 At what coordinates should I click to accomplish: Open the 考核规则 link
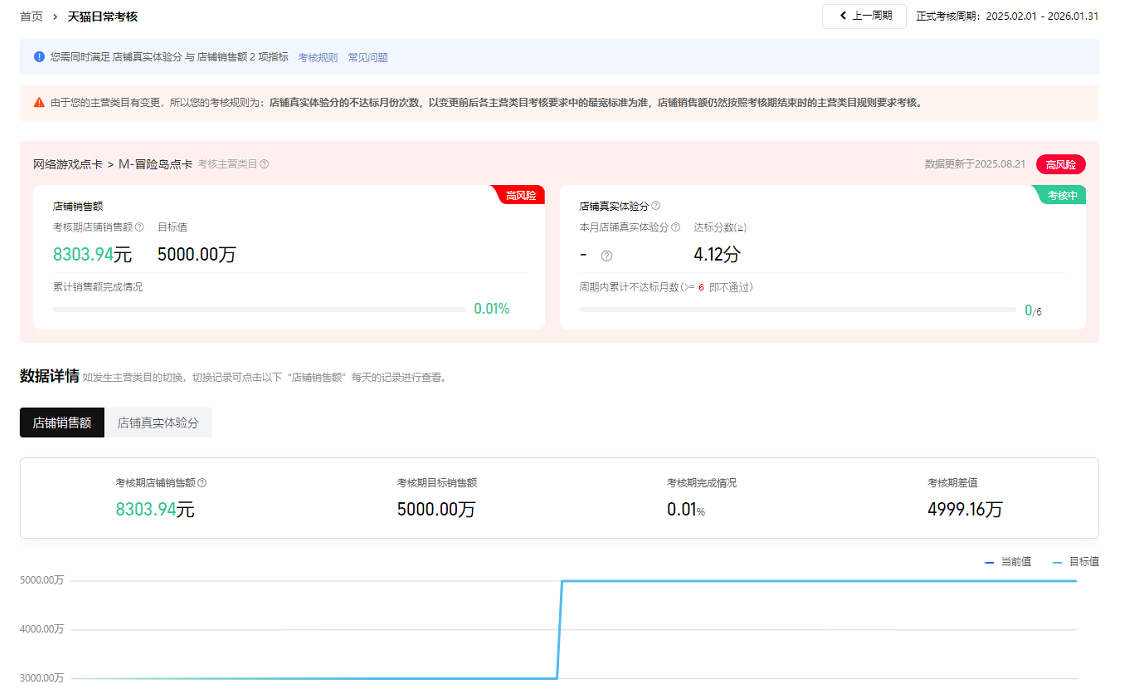pos(318,58)
